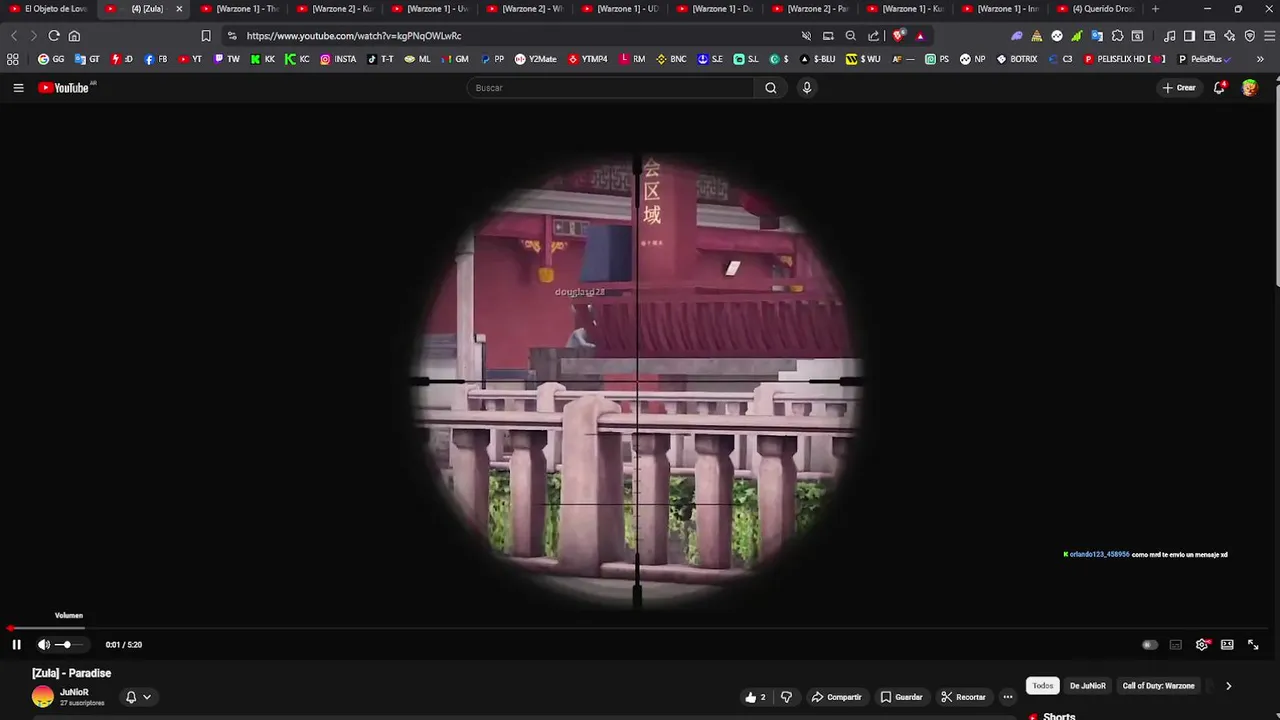Click the Recortar clip button

click(x=963, y=697)
